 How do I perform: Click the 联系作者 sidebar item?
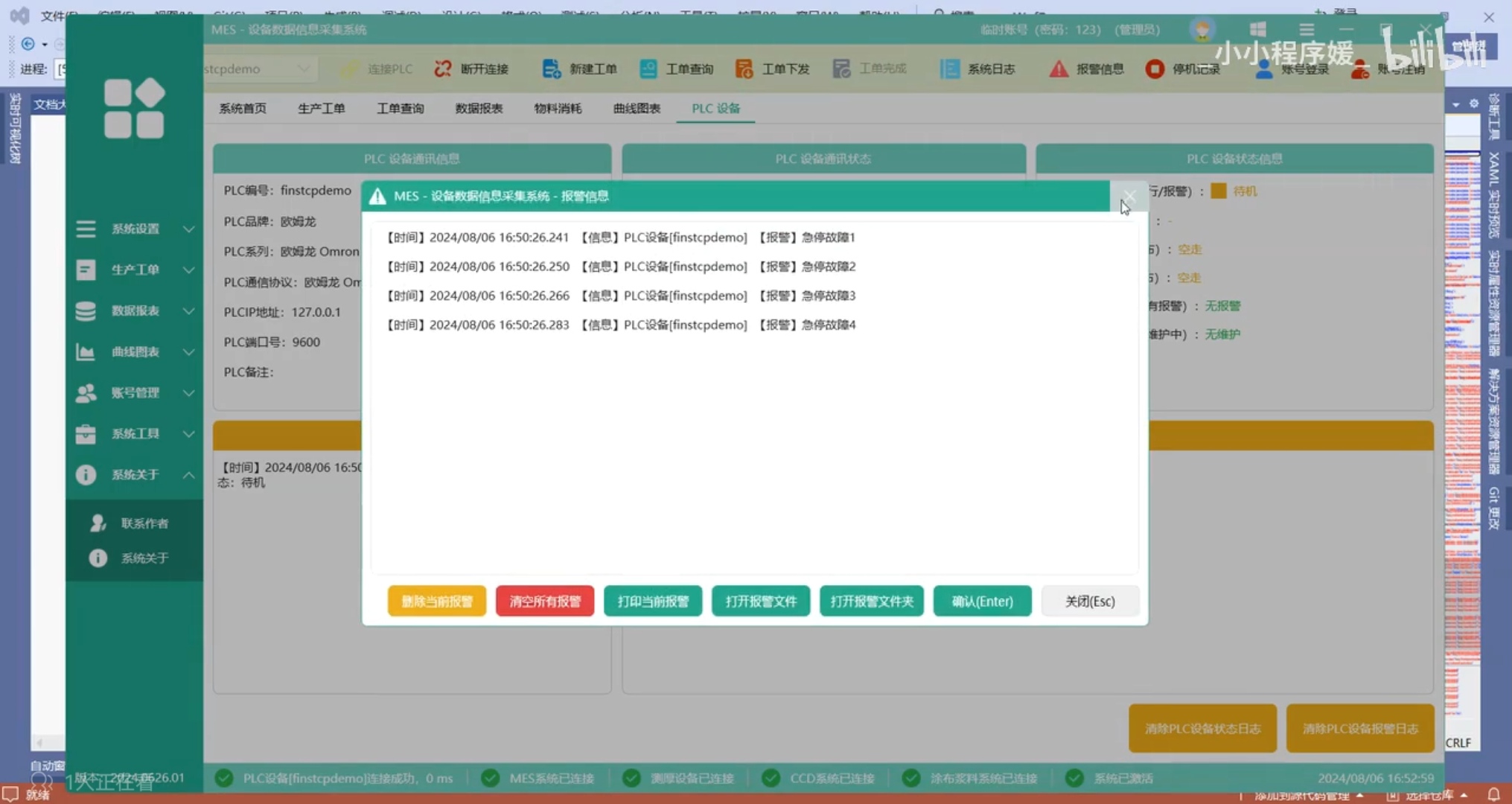pos(144,523)
